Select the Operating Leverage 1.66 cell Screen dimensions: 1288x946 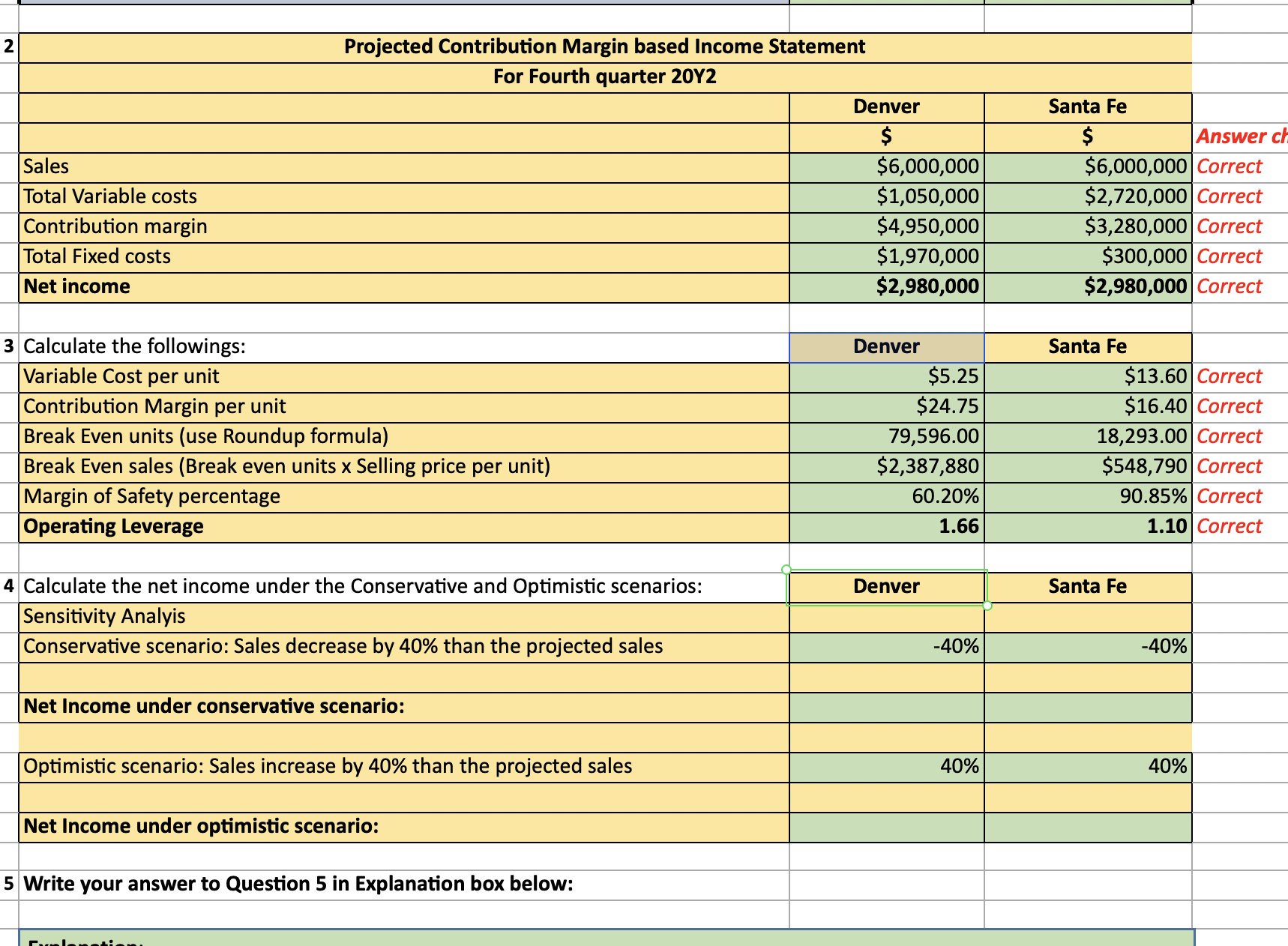(x=886, y=525)
